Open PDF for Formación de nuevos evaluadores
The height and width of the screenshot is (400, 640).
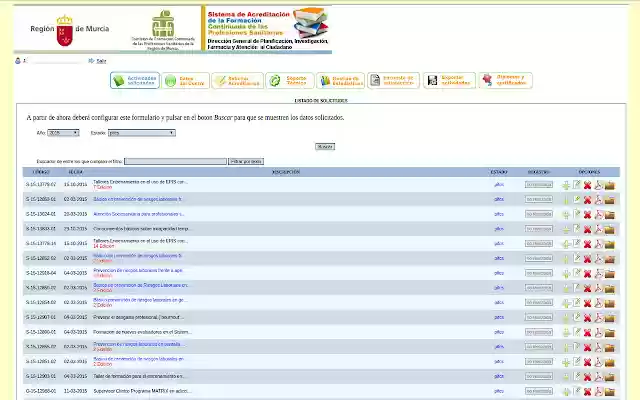[598, 332]
